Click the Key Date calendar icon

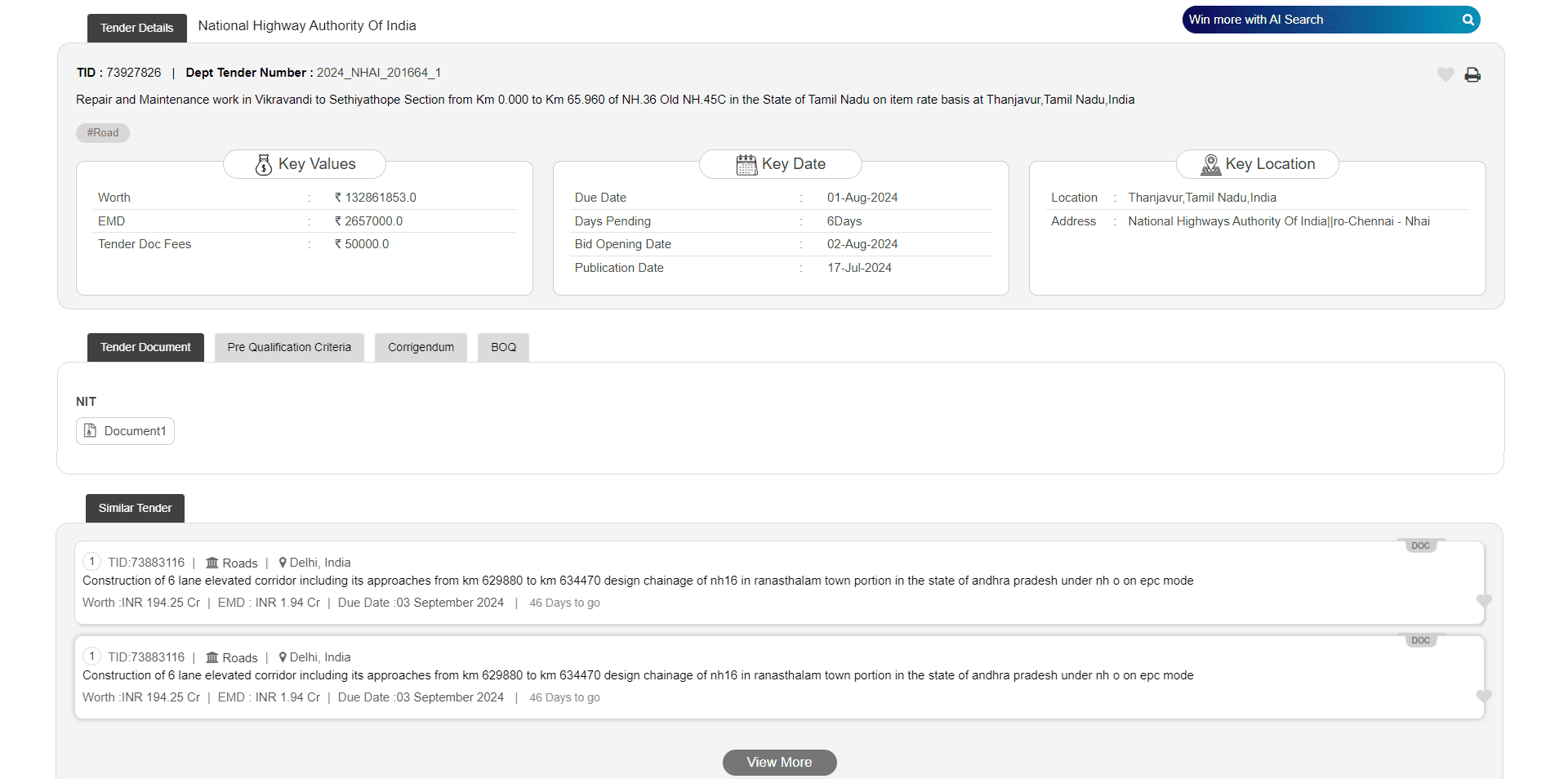click(746, 165)
